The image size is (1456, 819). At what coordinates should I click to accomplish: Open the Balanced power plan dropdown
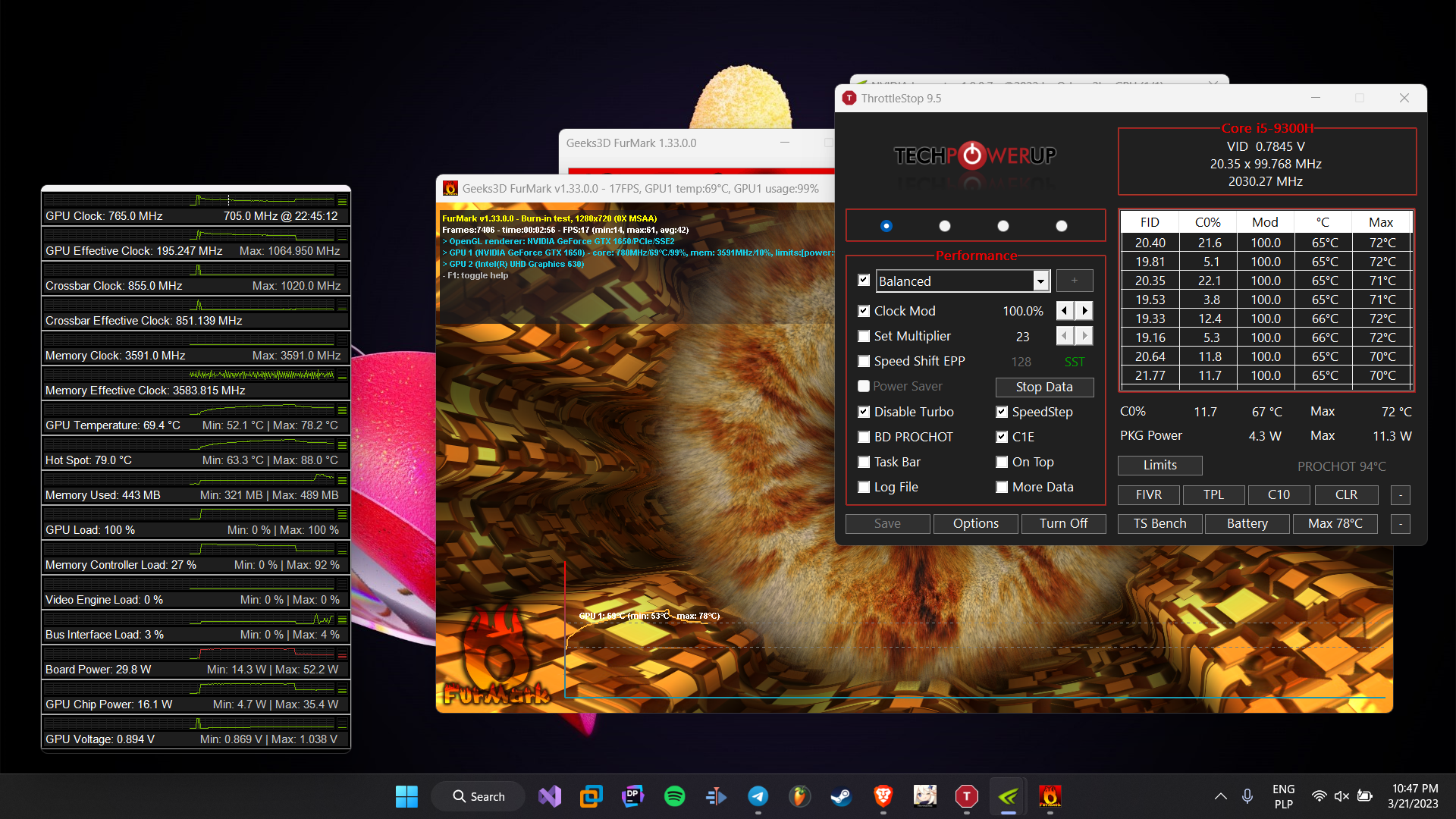(x=1040, y=281)
